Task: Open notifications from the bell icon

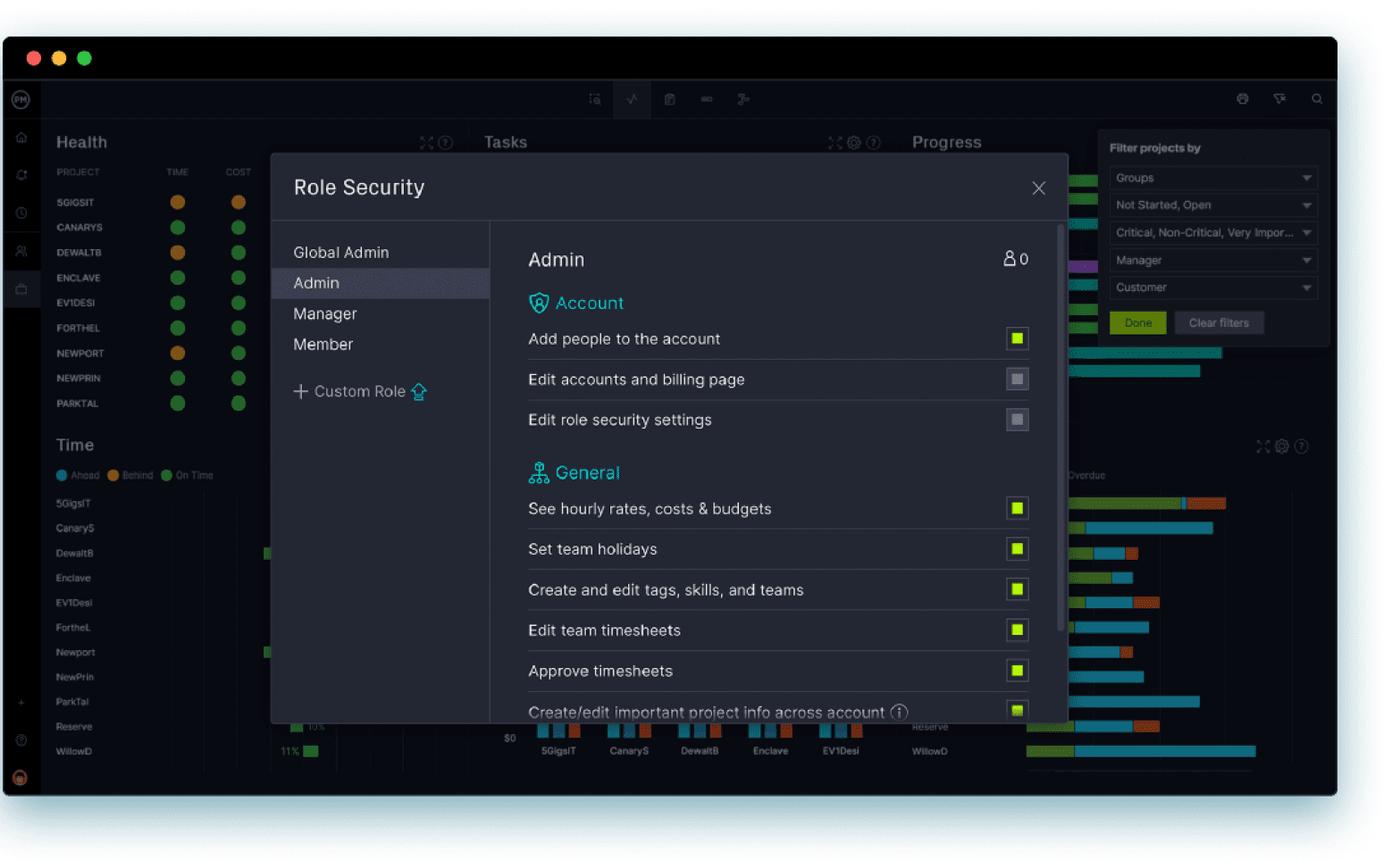Action: [x=21, y=175]
